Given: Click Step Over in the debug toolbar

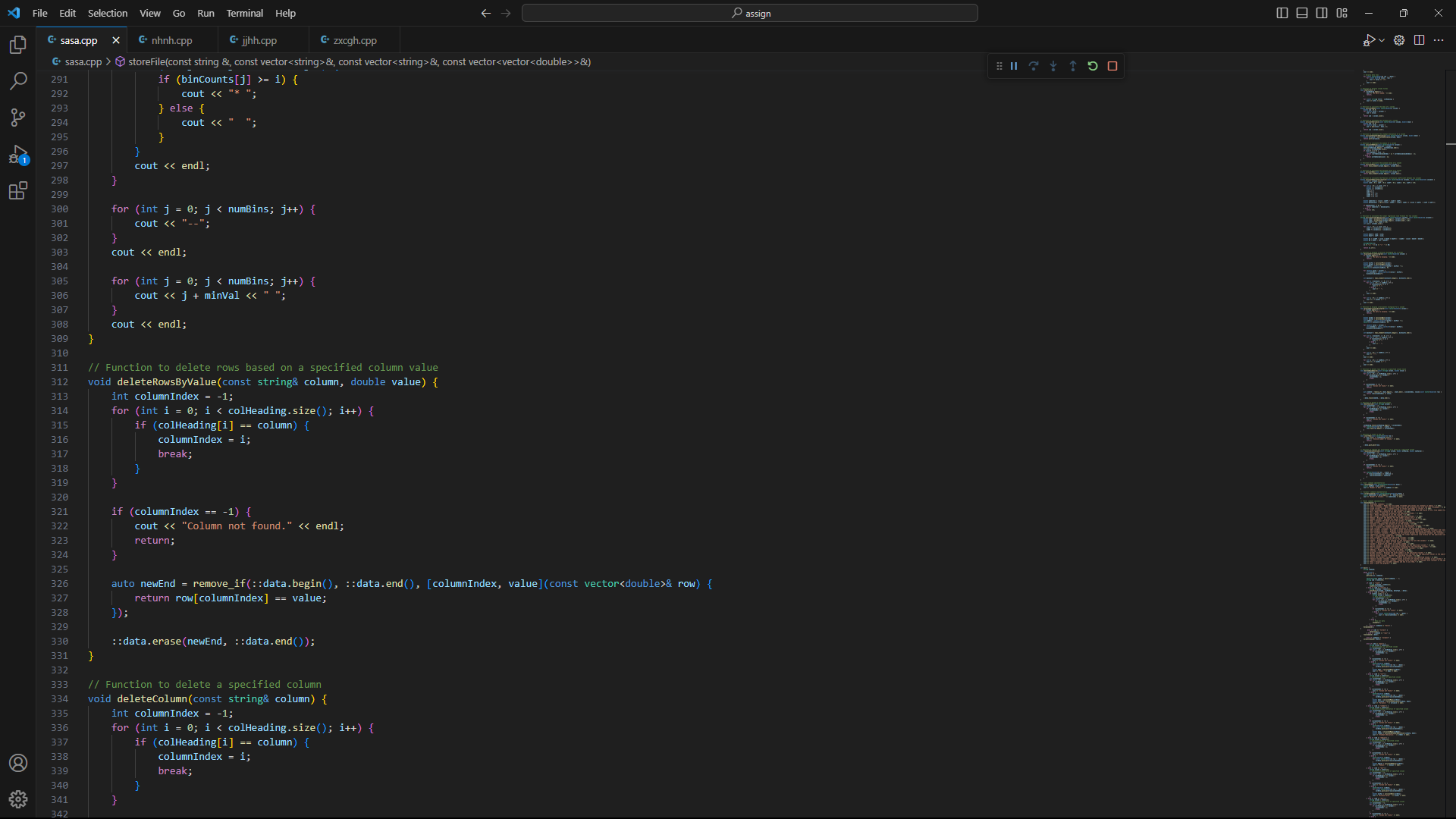Looking at the screenshot, I should point(1034,66).
